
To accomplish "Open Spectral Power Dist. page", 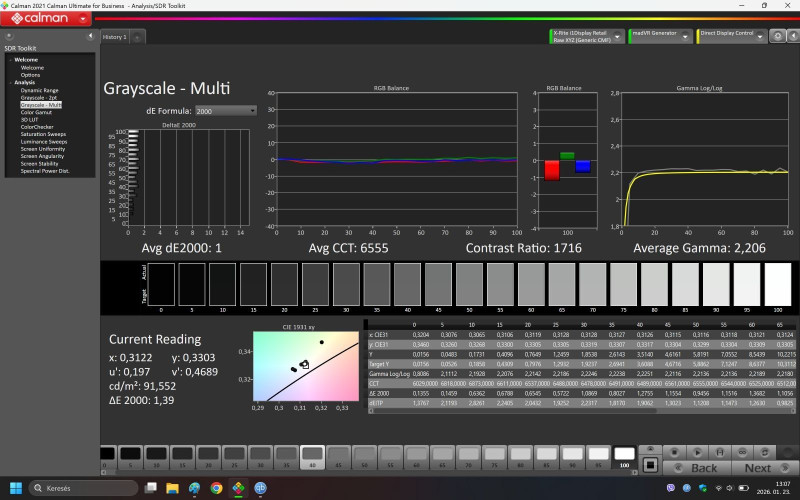I will coord(45,171).
